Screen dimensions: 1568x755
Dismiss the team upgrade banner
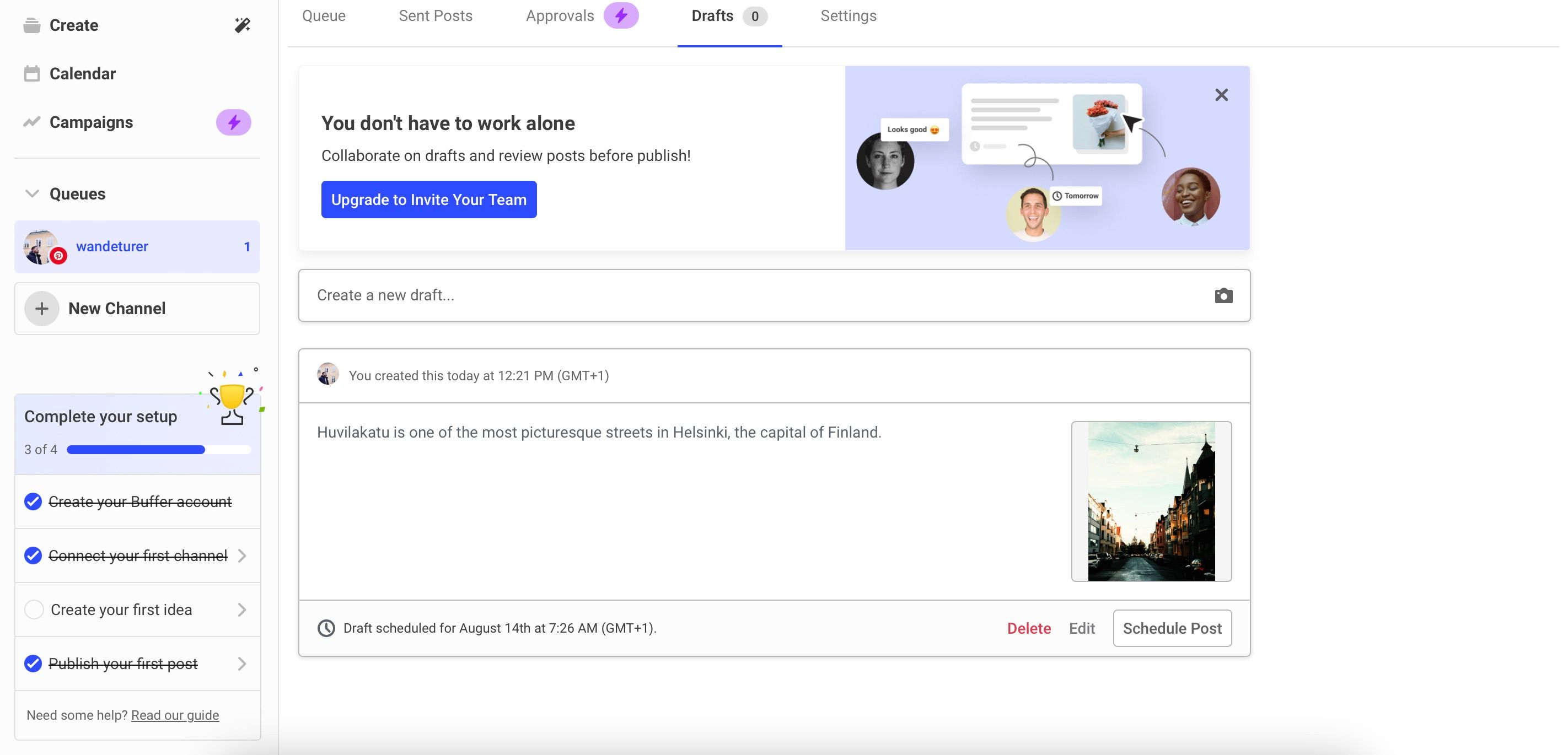point(1221,95)
